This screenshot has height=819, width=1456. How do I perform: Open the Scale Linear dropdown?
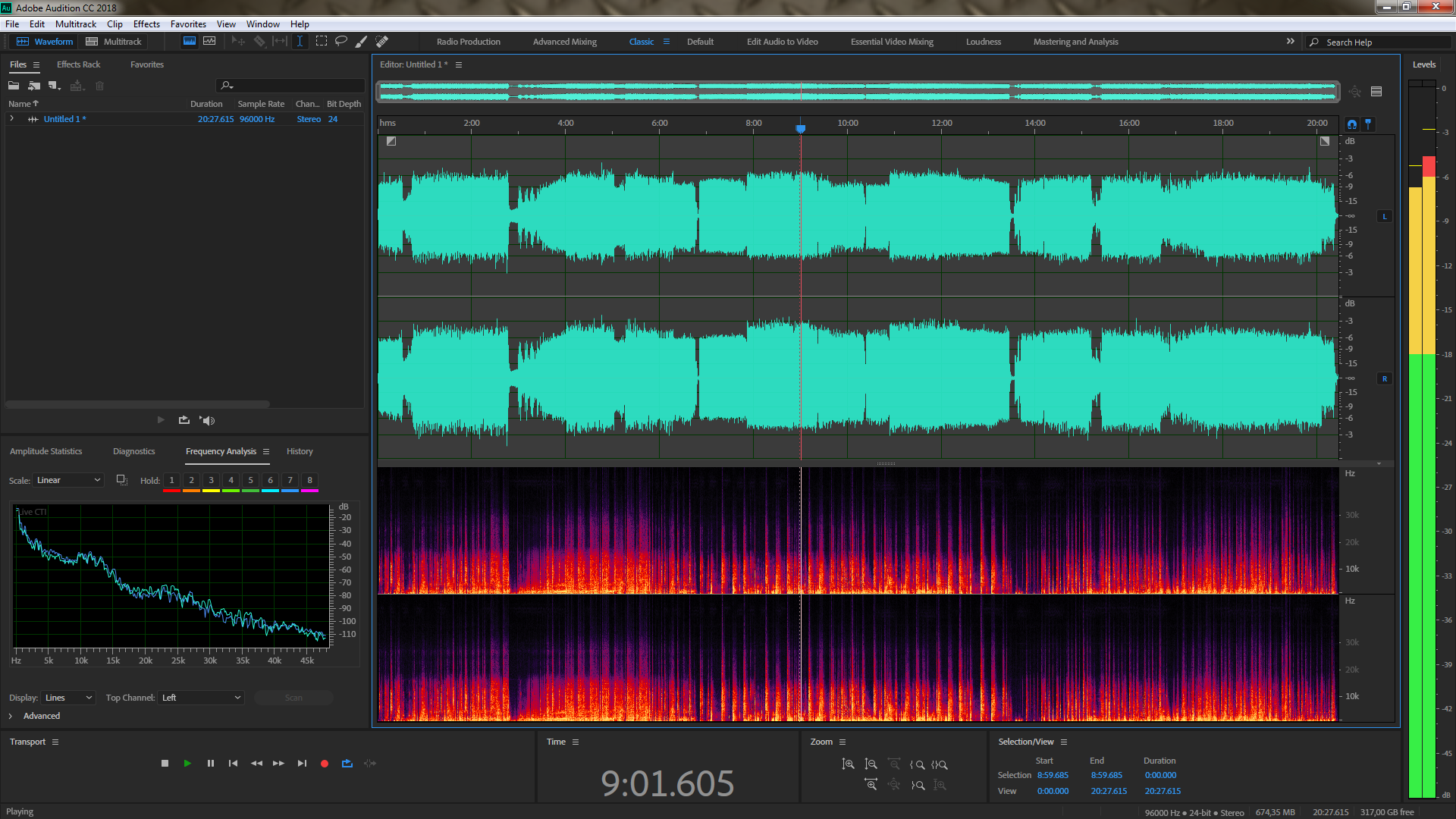click(68, 480)
